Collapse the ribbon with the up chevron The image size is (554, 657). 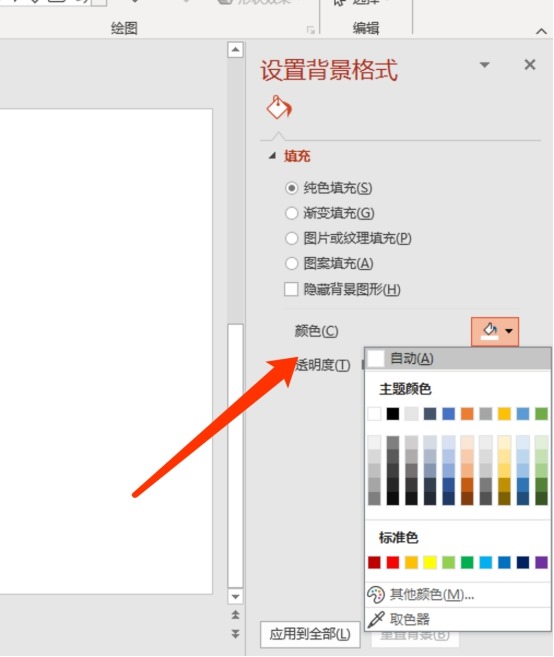pyautogui.click(x=541, y=31)
